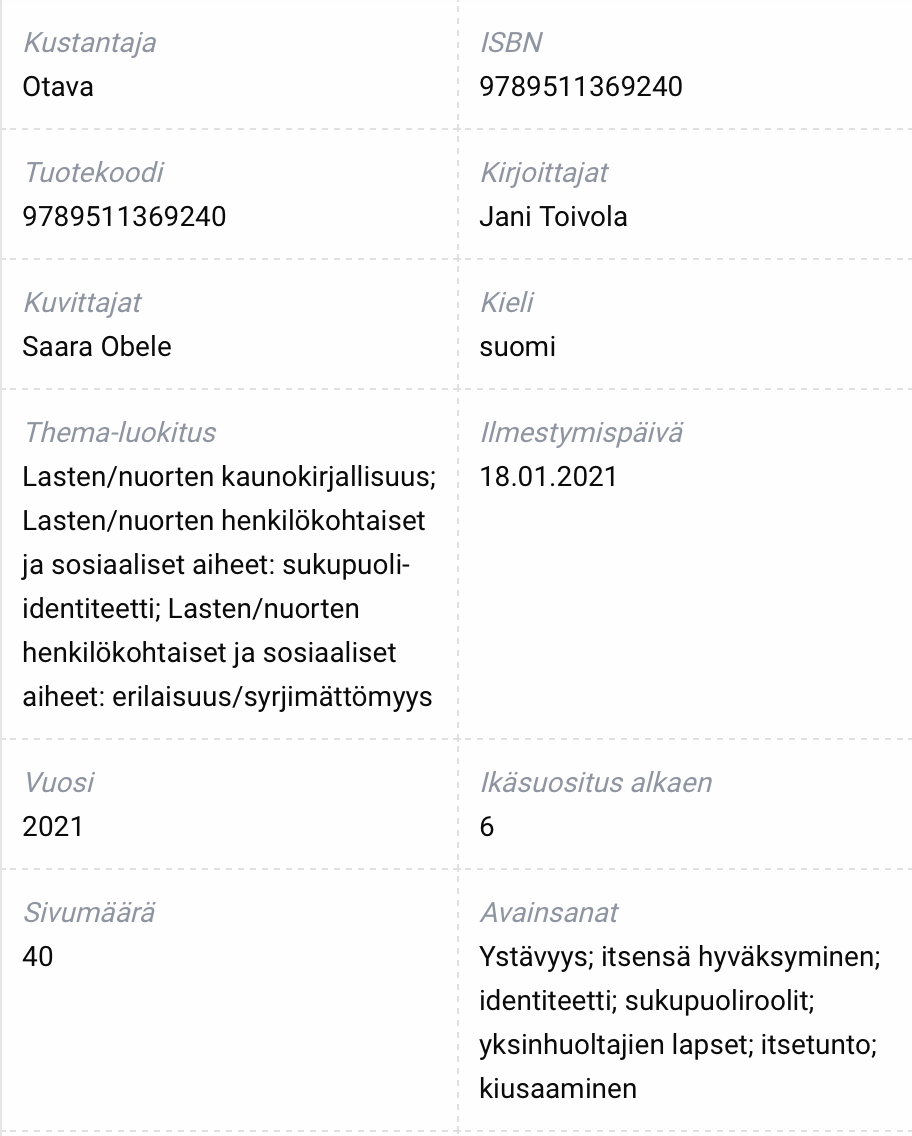Select the Tuotekoodi product code value
912x1136 pixels.
click(125, 217)
